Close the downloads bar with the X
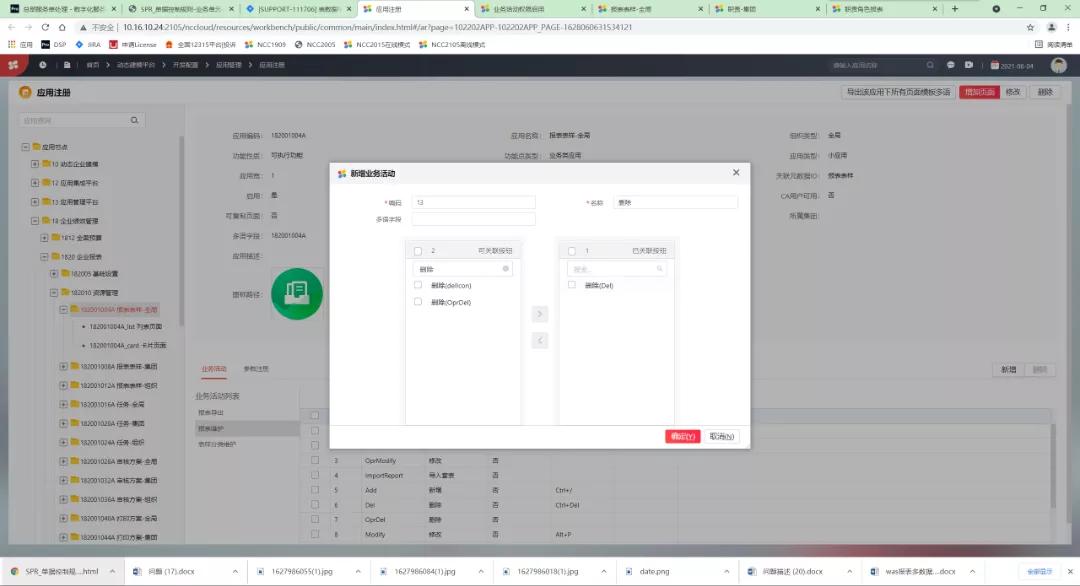1080x586 pixels. click(x=1070, y=572)
